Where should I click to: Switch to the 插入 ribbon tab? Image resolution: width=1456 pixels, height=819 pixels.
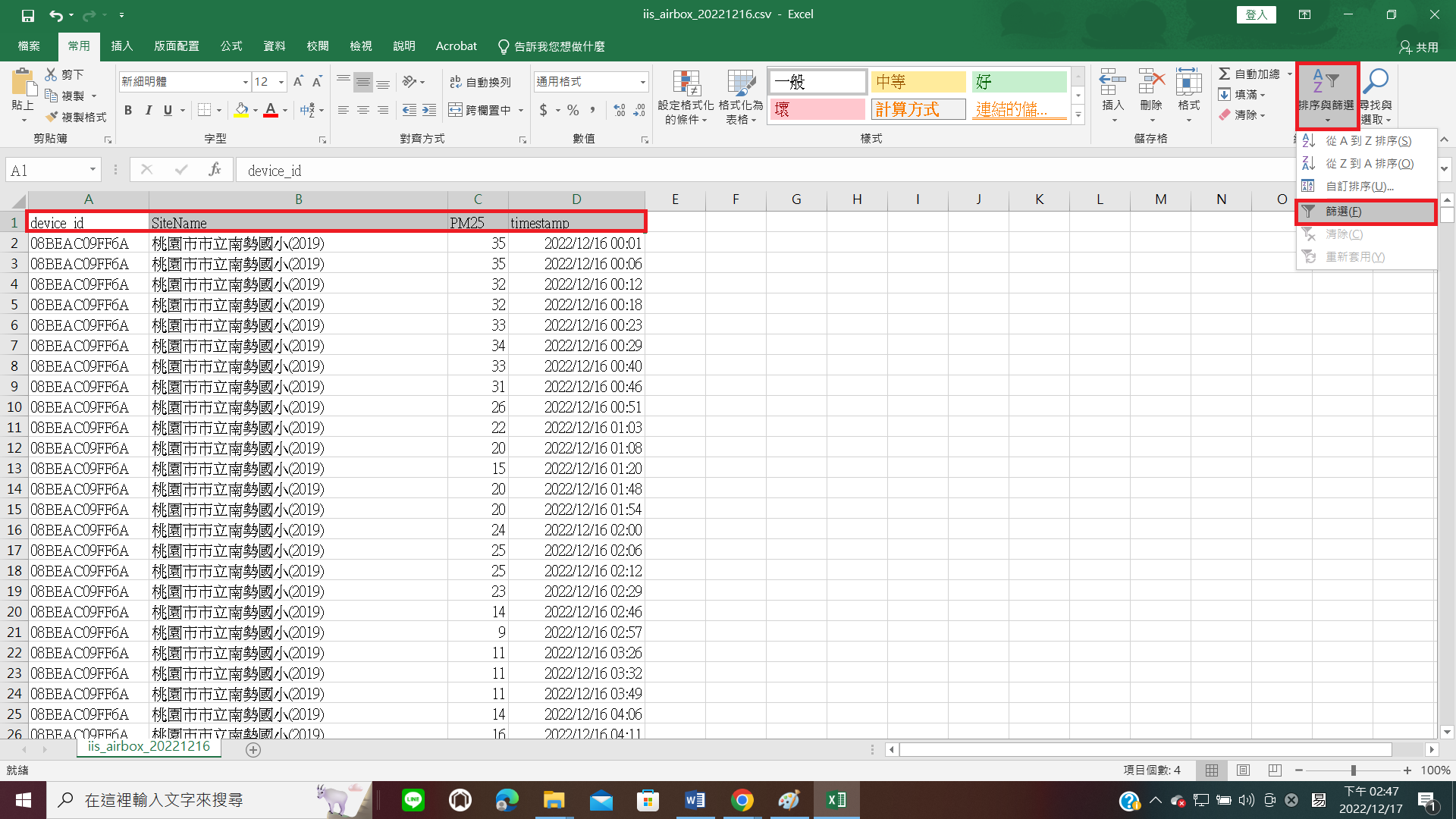click(121, 46)
